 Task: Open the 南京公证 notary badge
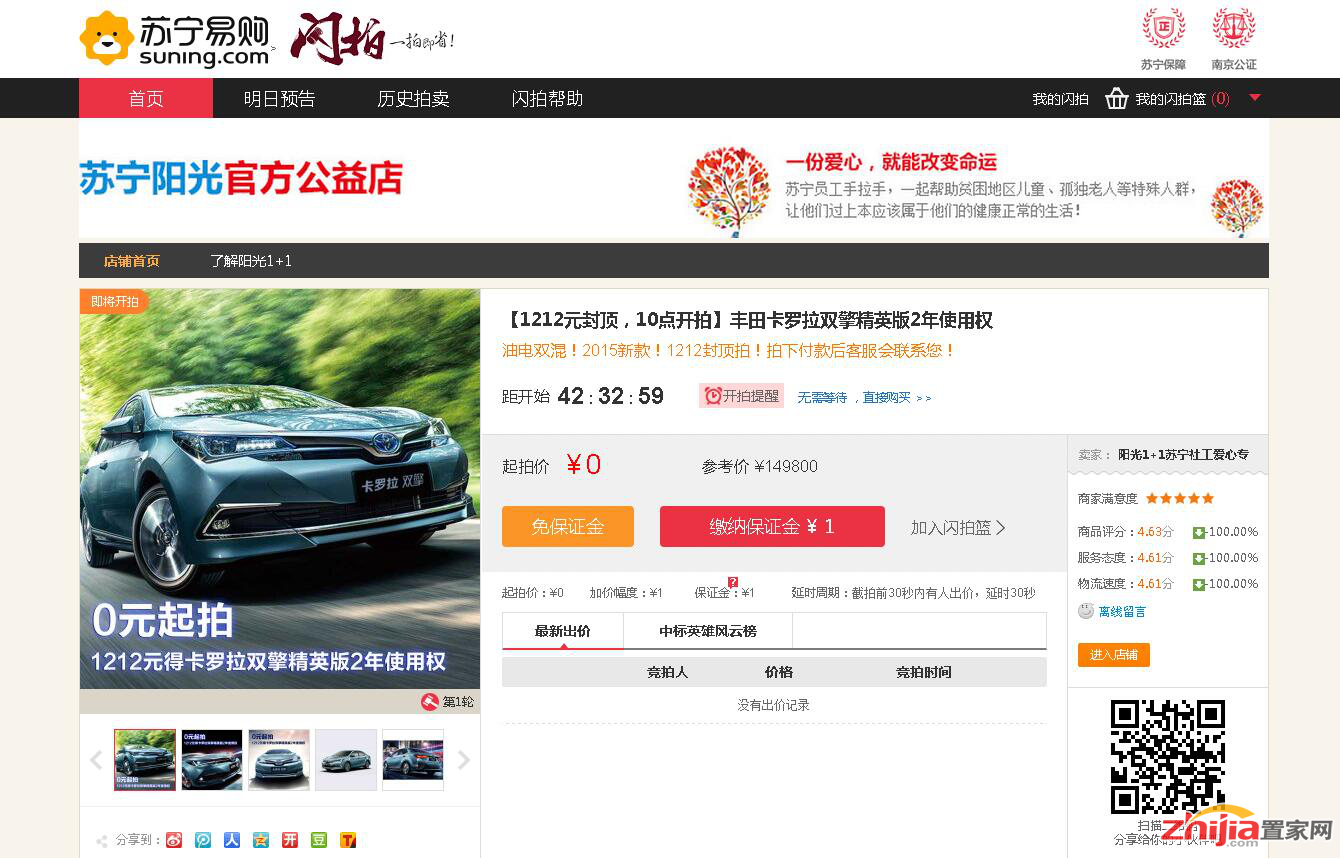pyautogui.click(x=1233, y=39)
